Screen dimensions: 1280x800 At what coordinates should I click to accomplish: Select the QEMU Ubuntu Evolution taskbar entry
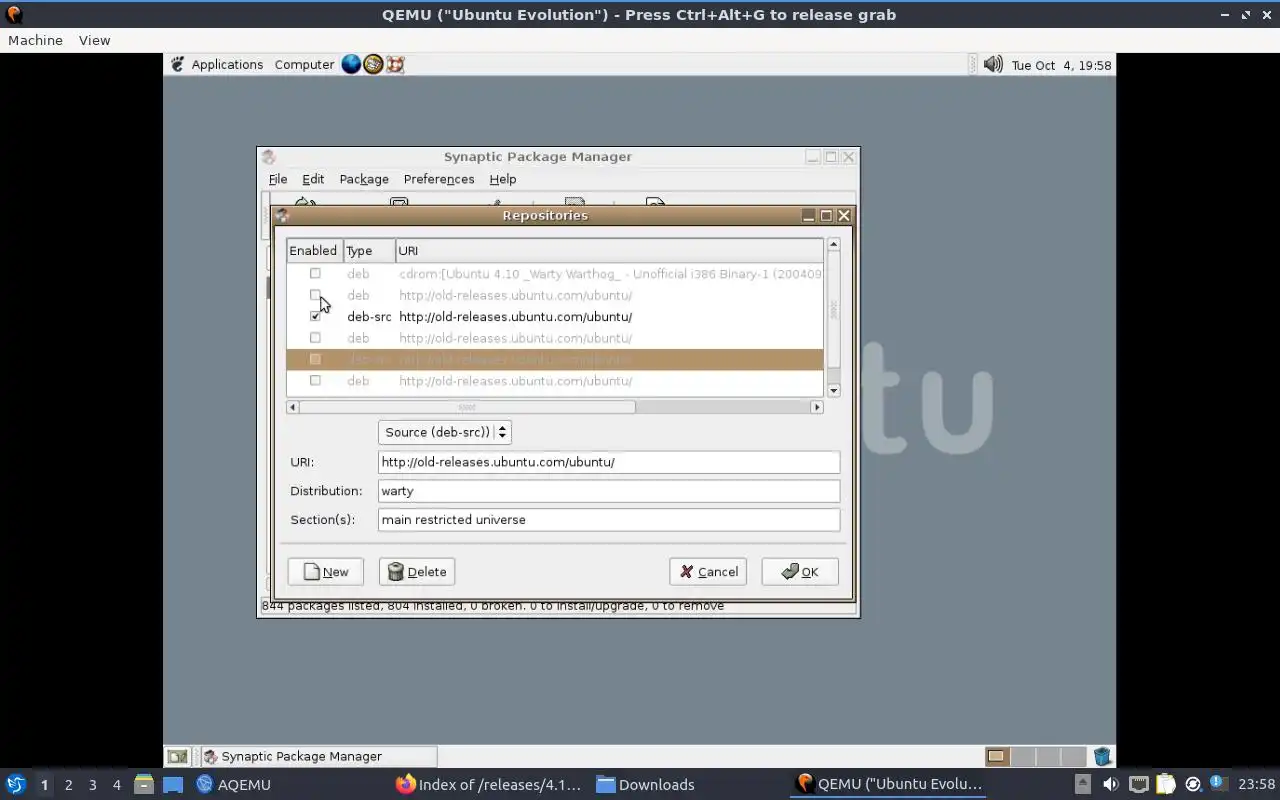tap(888, 784)
